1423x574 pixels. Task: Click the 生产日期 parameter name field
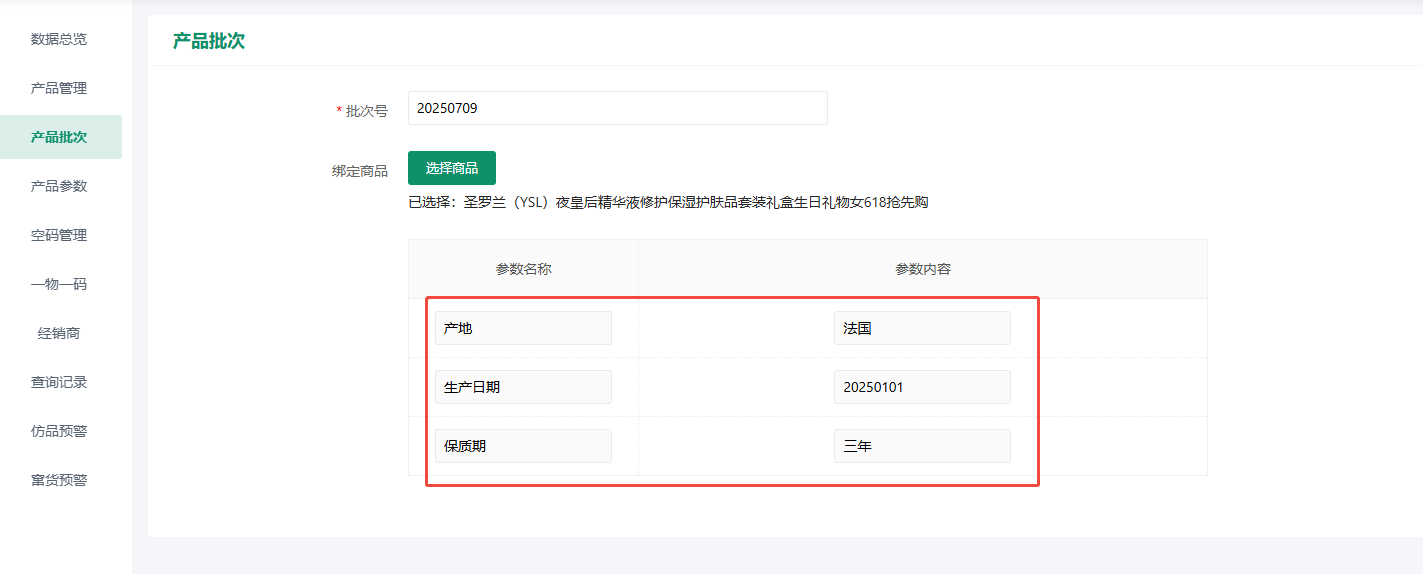coord(523,387)
